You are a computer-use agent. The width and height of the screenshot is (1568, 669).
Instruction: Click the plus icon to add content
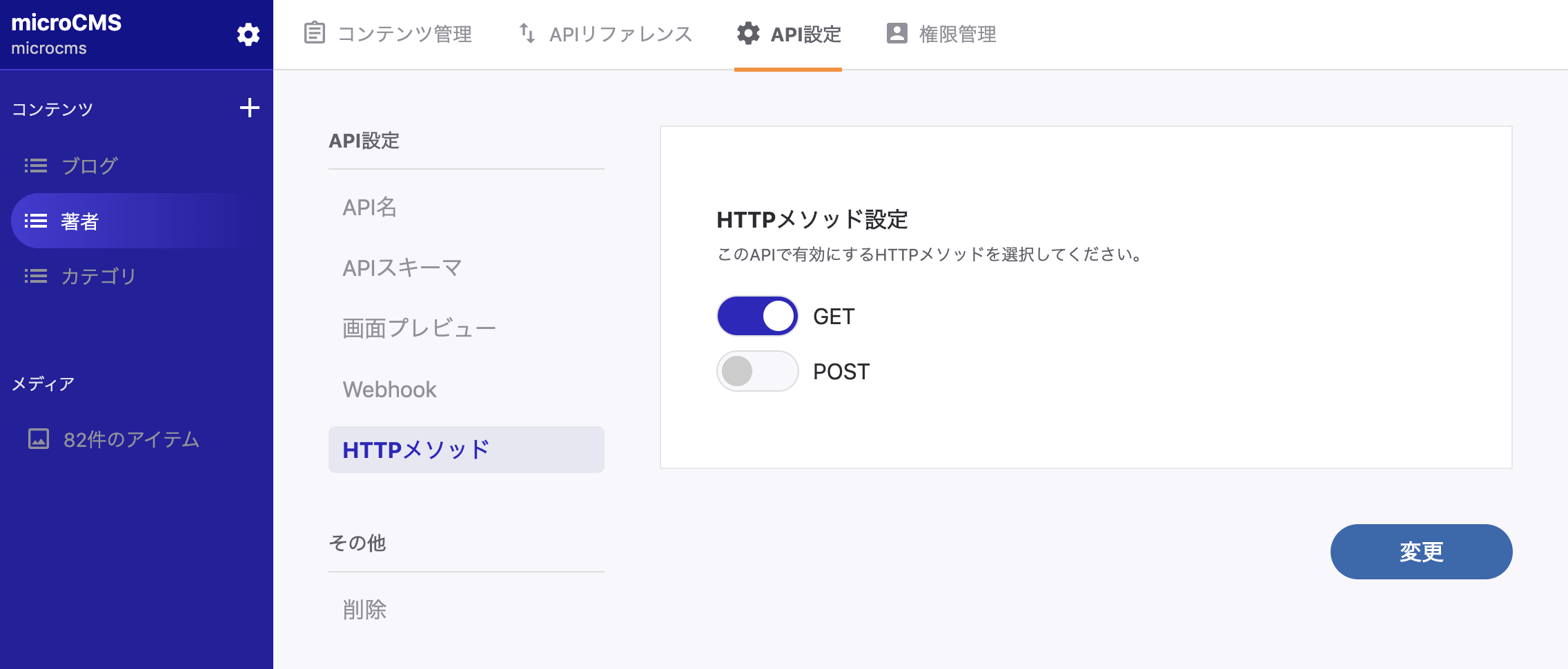pos(249,108)
